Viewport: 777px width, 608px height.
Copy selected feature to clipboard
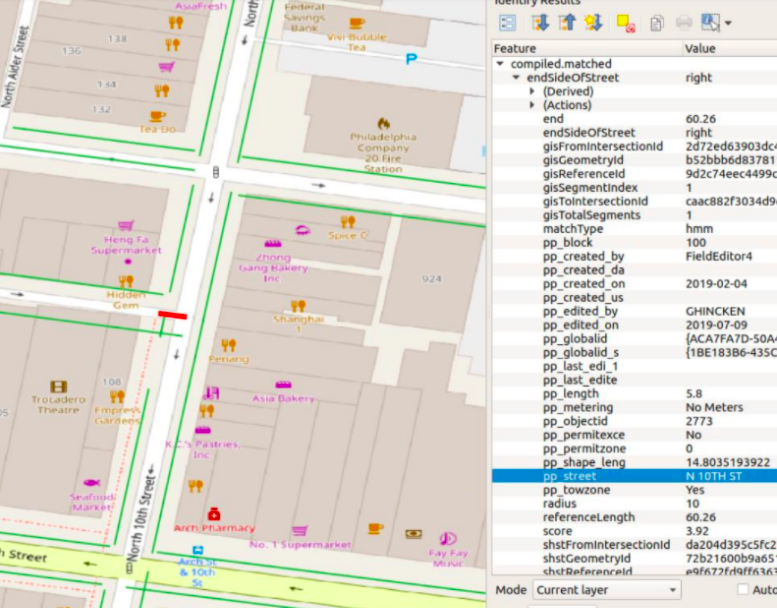point(656,22)
